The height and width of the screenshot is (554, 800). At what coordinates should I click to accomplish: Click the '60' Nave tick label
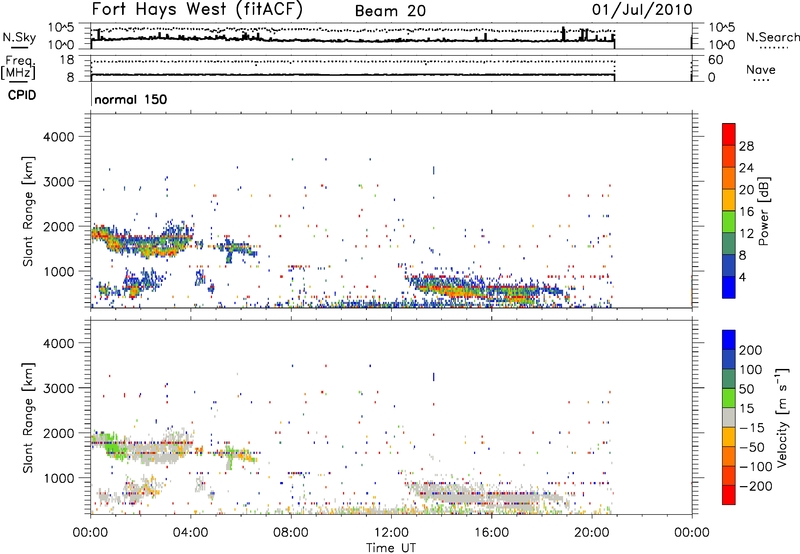point(715,60)
